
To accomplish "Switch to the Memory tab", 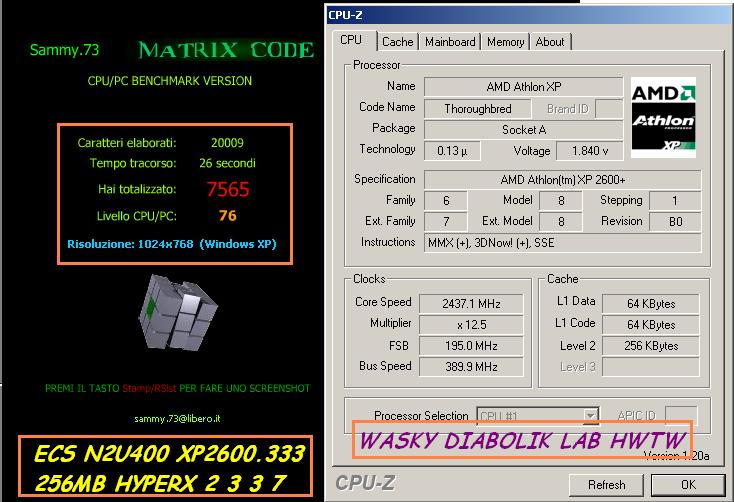I will (505, 42).
